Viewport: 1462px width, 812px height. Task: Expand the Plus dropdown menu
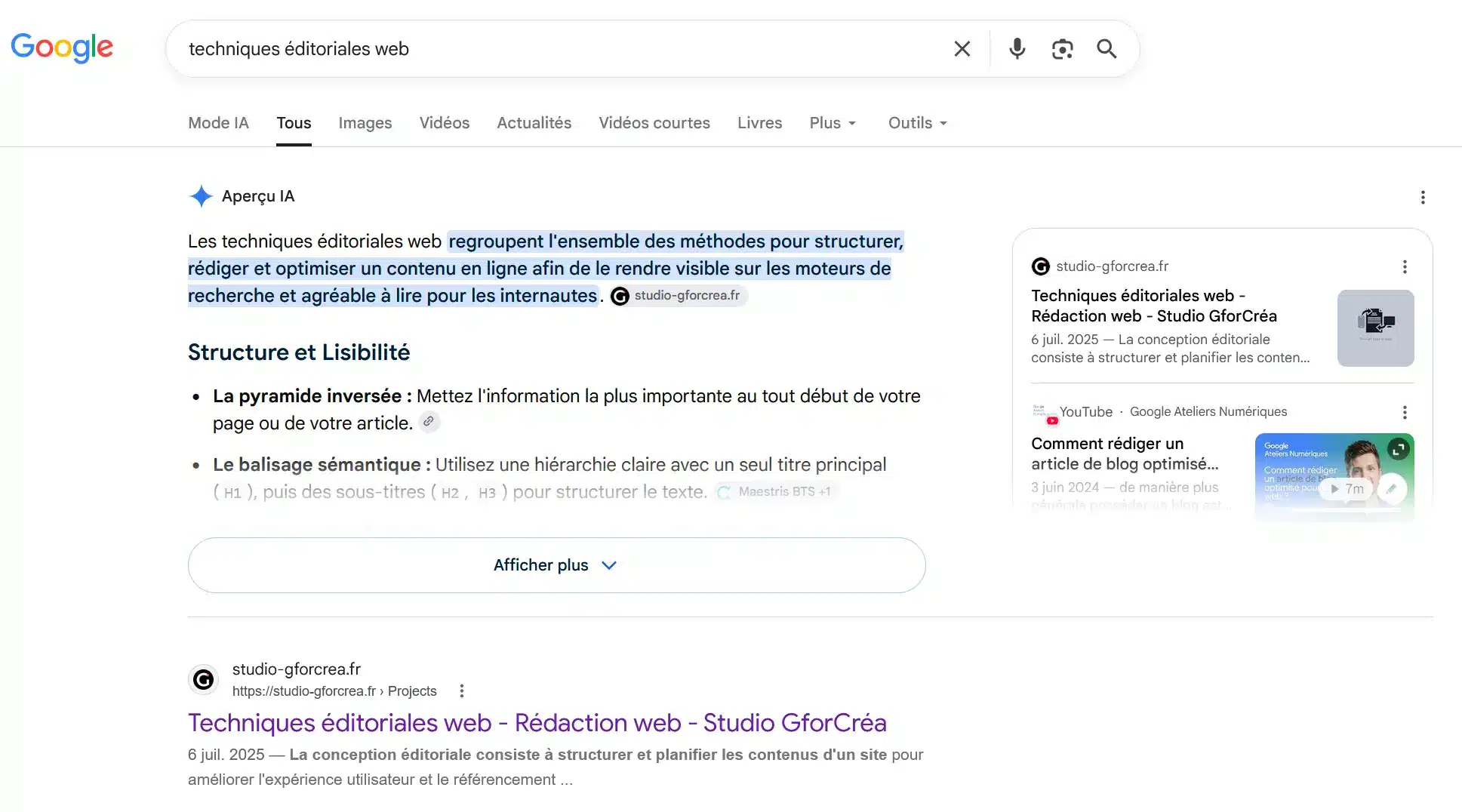click(x=833, y=123)
